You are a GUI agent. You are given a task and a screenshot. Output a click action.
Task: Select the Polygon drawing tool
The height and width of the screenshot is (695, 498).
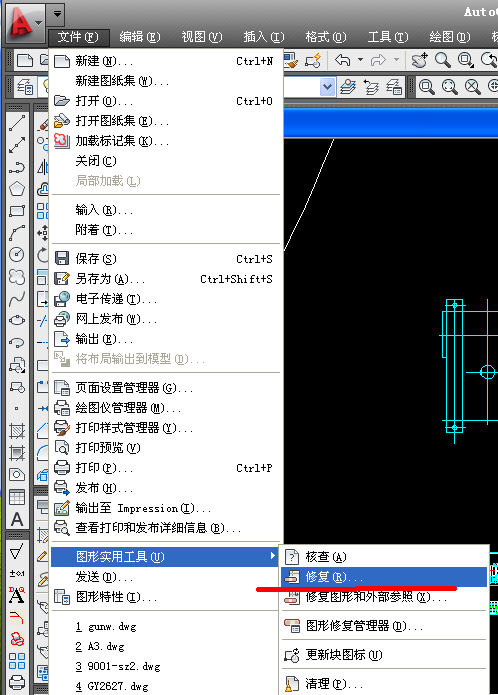[x=17, y=189]
